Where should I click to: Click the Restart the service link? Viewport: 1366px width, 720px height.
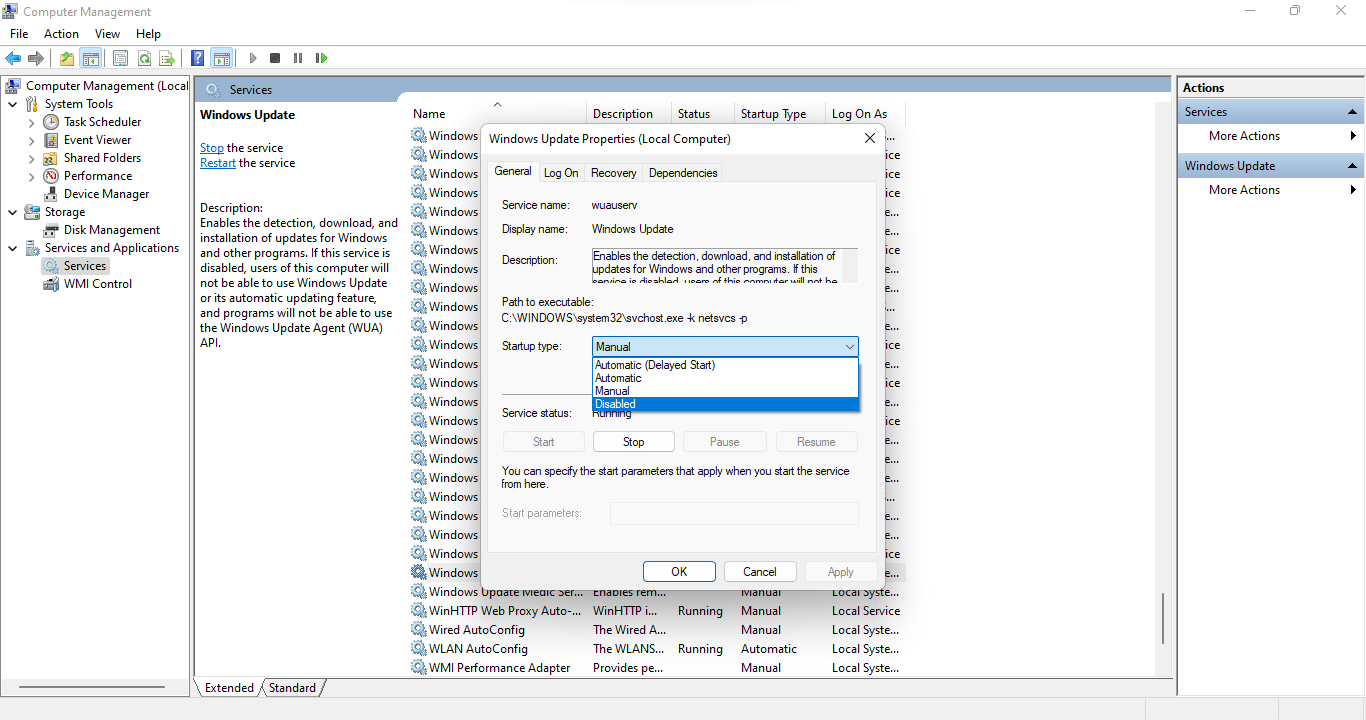coord(218,163)
